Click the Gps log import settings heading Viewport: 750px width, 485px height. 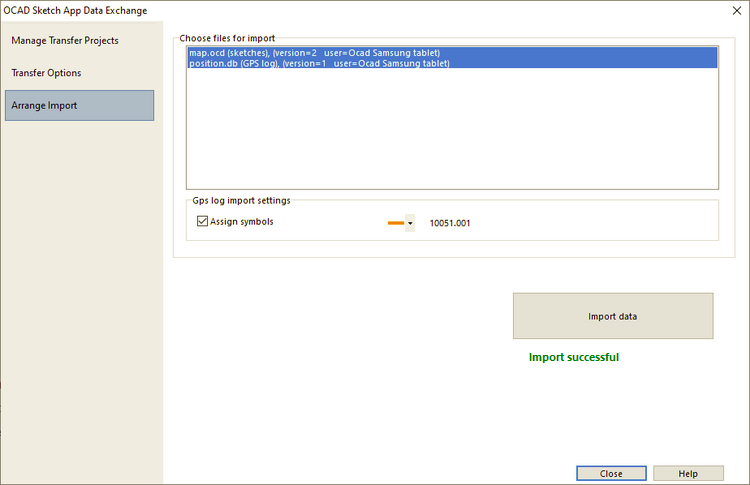pyautogui.click(x=242, y=200)
